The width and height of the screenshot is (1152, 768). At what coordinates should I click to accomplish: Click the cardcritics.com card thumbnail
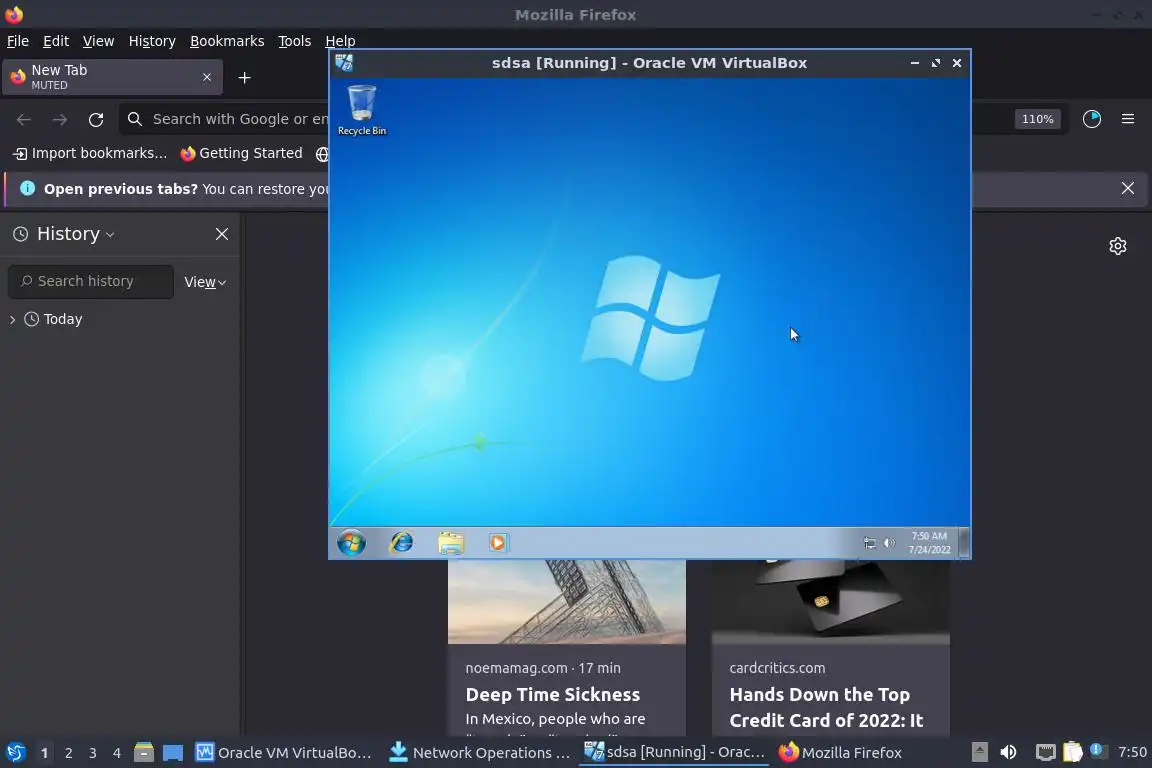point(830,602)
